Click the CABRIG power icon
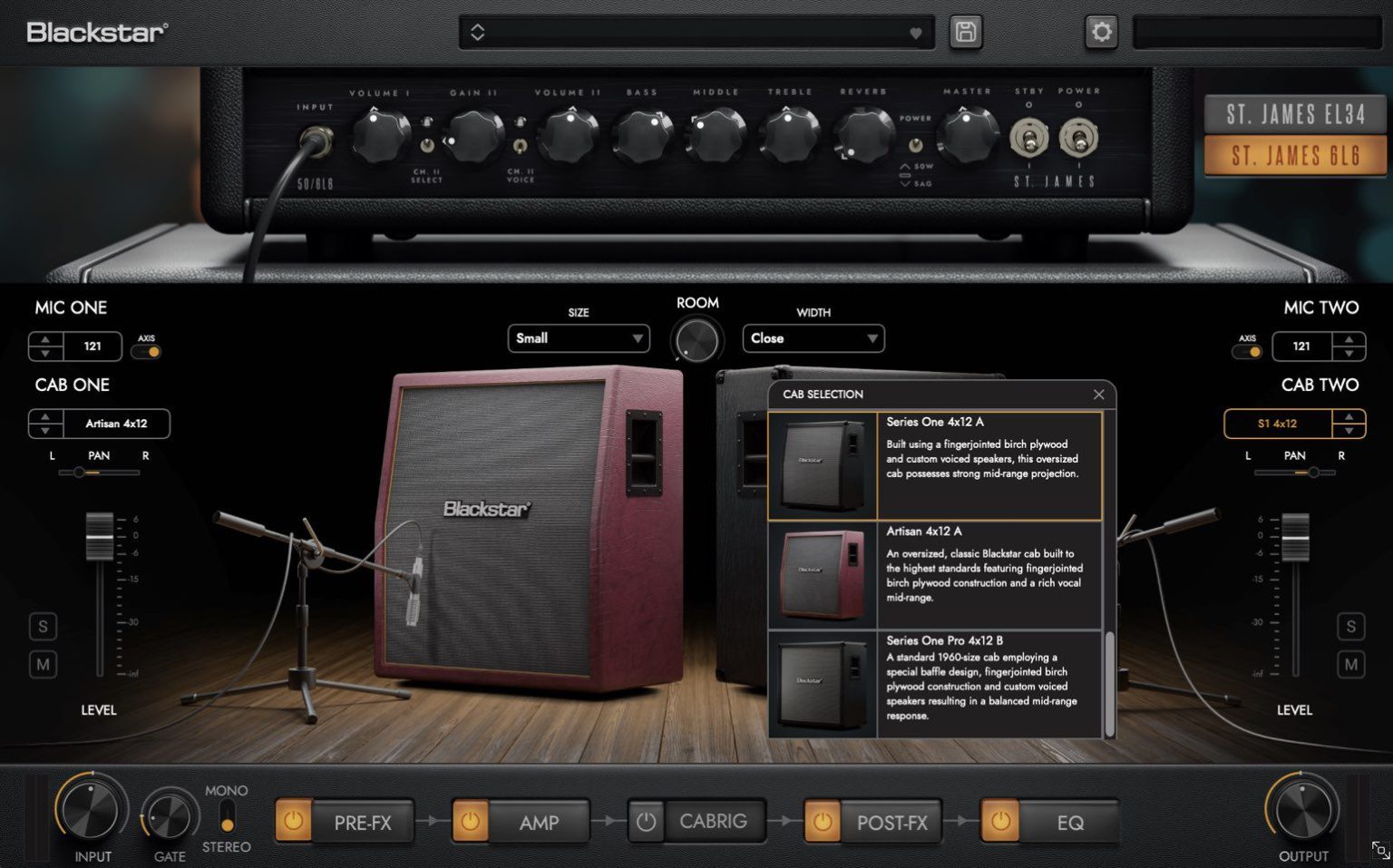 coord(645,822)
